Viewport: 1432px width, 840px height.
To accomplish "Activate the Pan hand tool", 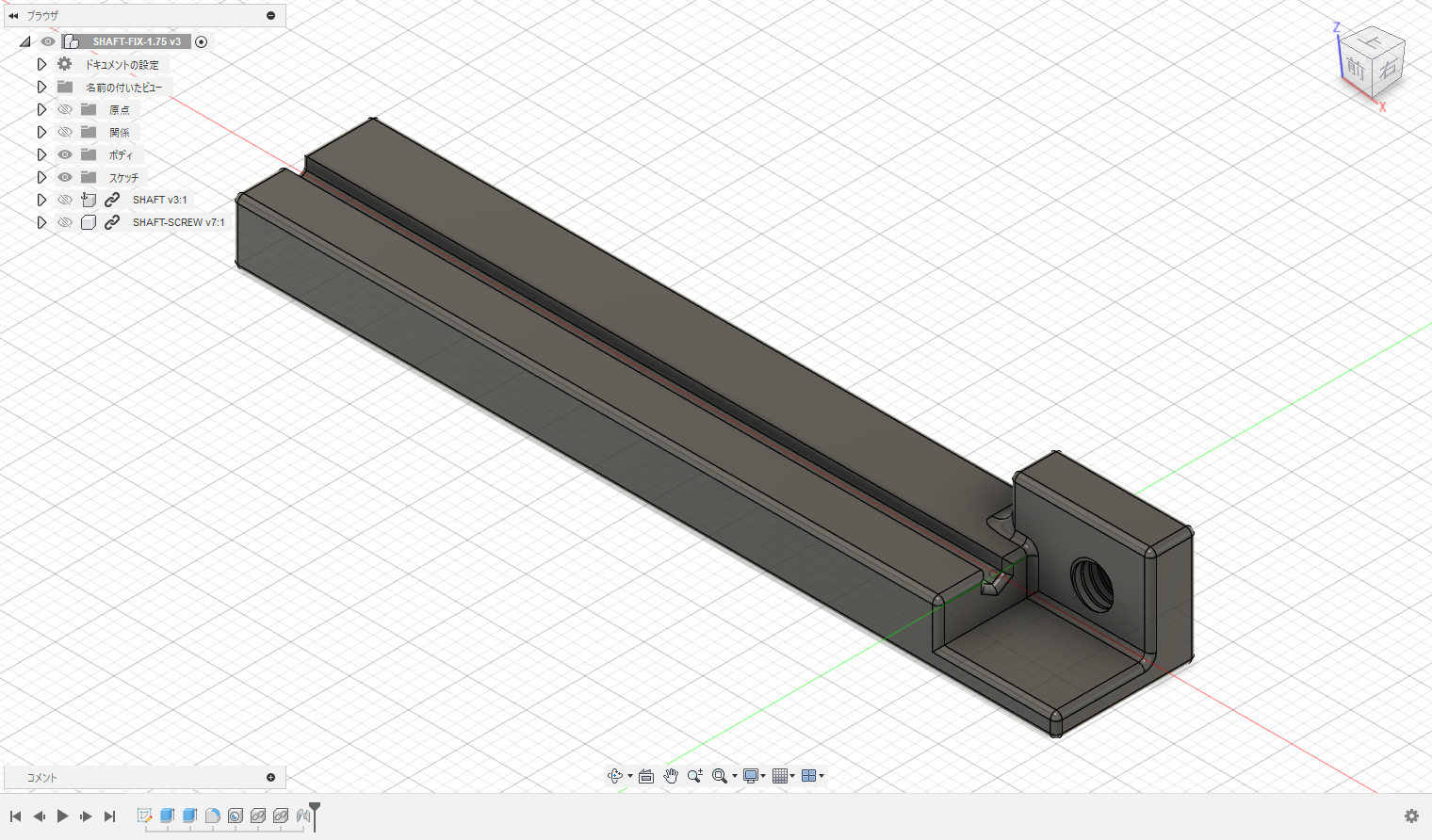I will pos(671,776).
